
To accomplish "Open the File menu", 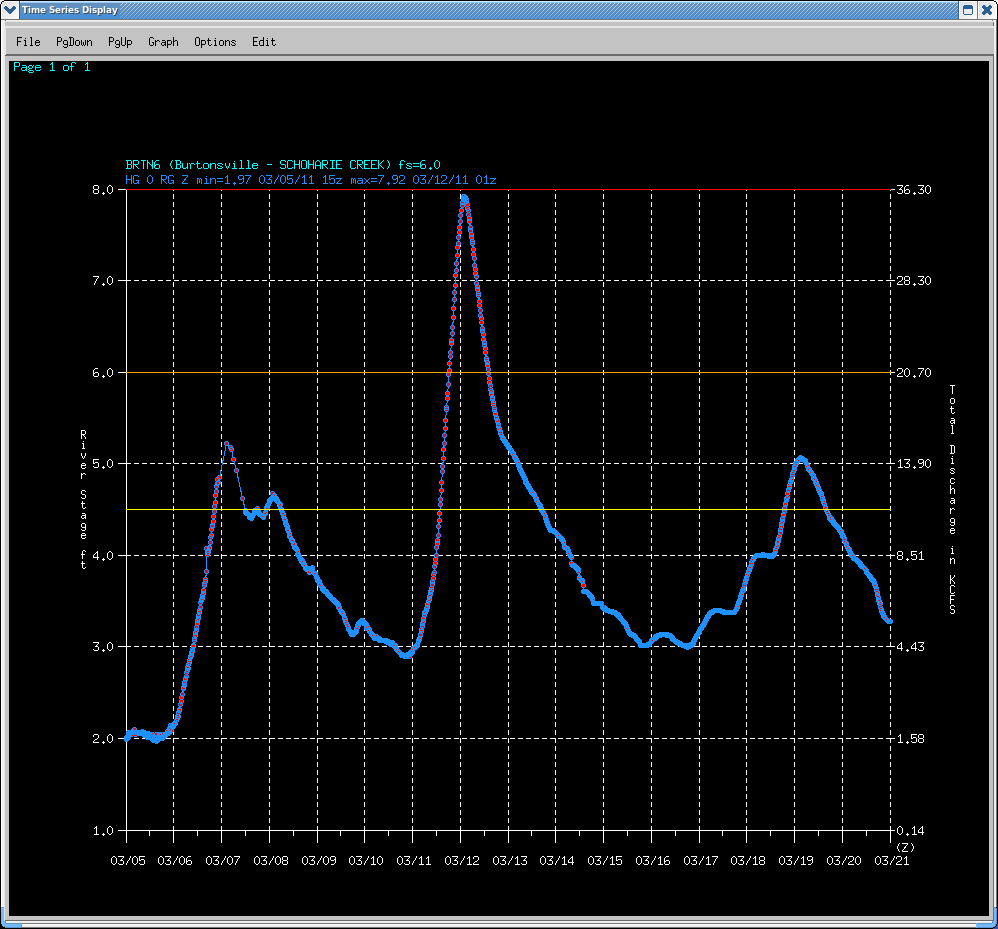I will tap(28, 42).
